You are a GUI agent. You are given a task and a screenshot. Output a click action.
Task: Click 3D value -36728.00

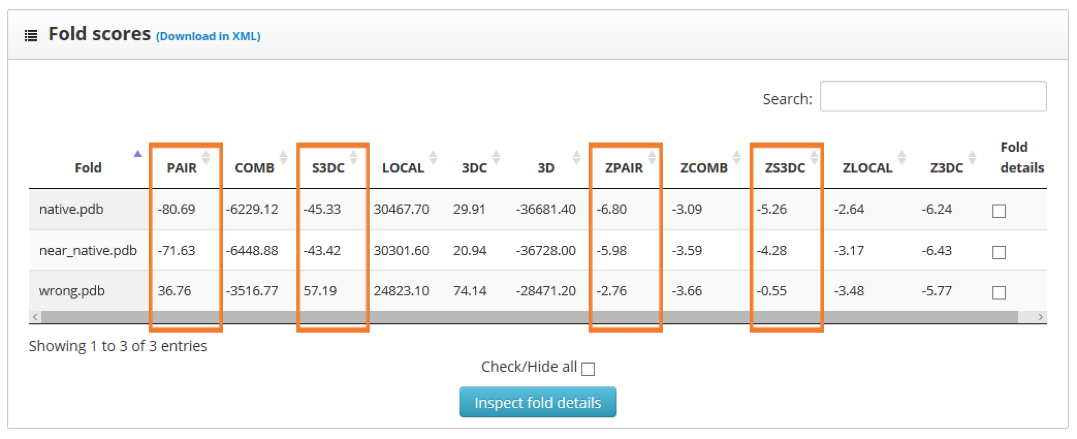click(545, 251)
